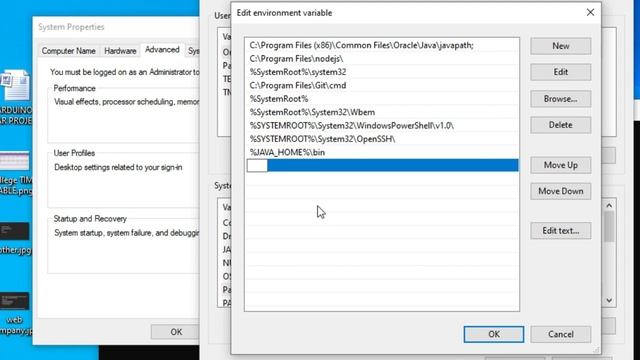Select the System32\OpenSSH\ entry
Image resolution: width=640 pixels, height=360 pixels.
pos(382,139)
